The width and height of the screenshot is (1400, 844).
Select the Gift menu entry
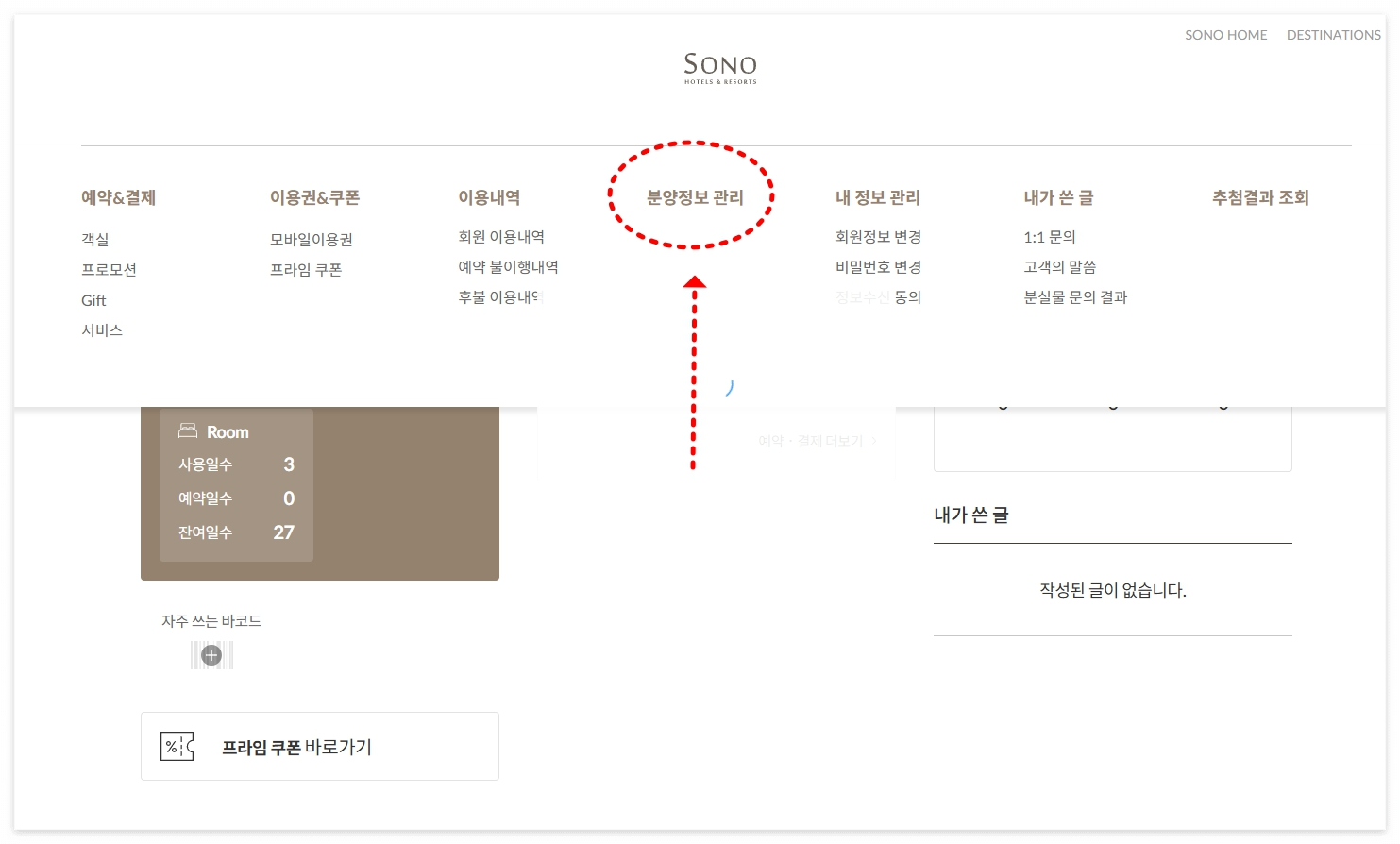[93, 300]
